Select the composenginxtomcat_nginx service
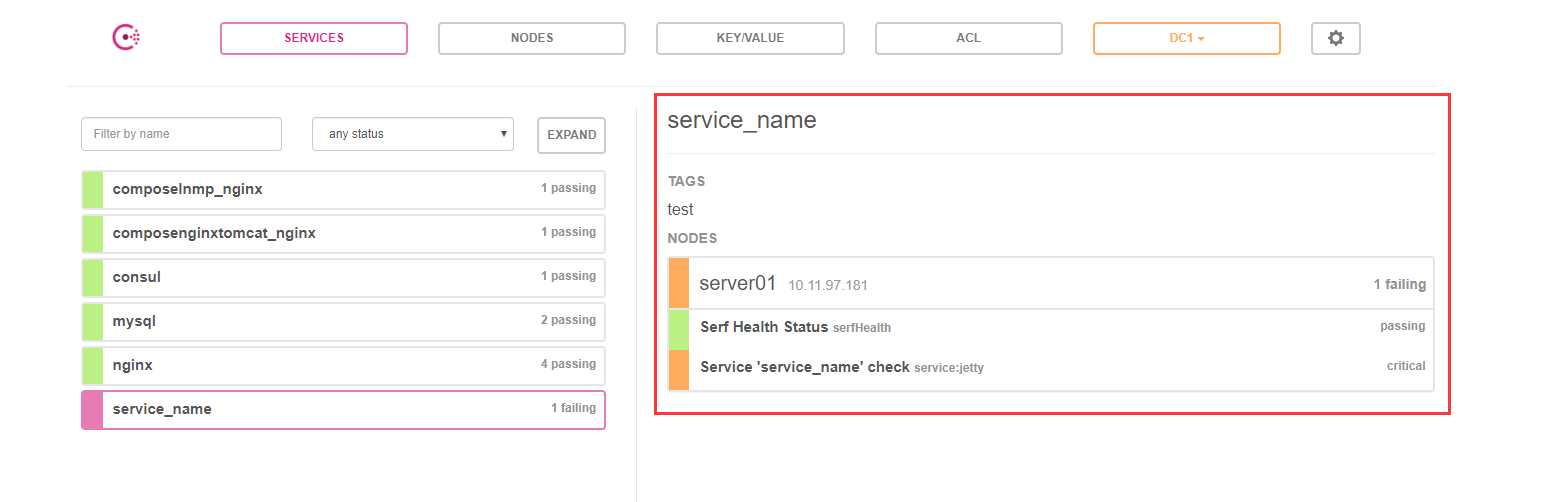 point(343,233)
